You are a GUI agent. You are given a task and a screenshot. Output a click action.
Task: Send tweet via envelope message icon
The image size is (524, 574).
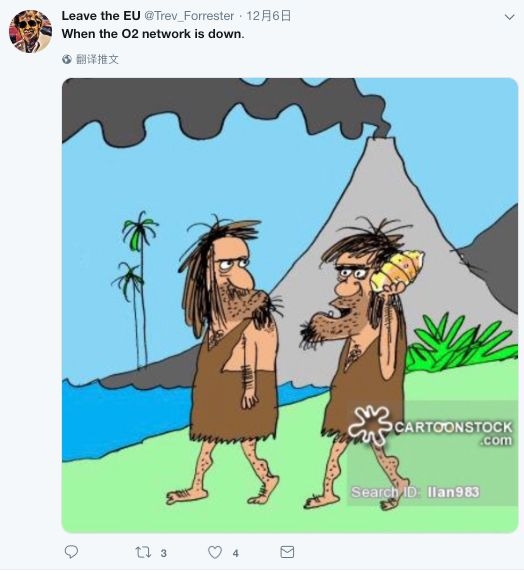[x=287, y=552]
